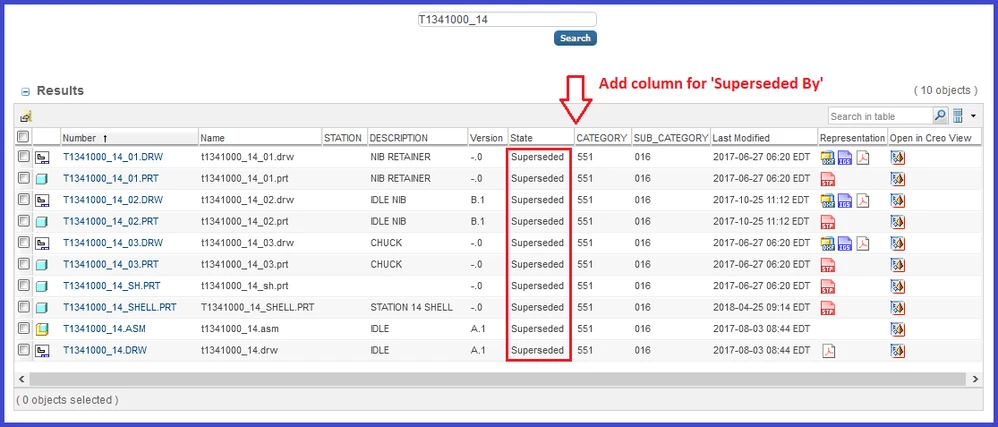Open T1341000_14_01.PRT in Creo View
This screenshot has height=427, width=998.
[897, 179]
